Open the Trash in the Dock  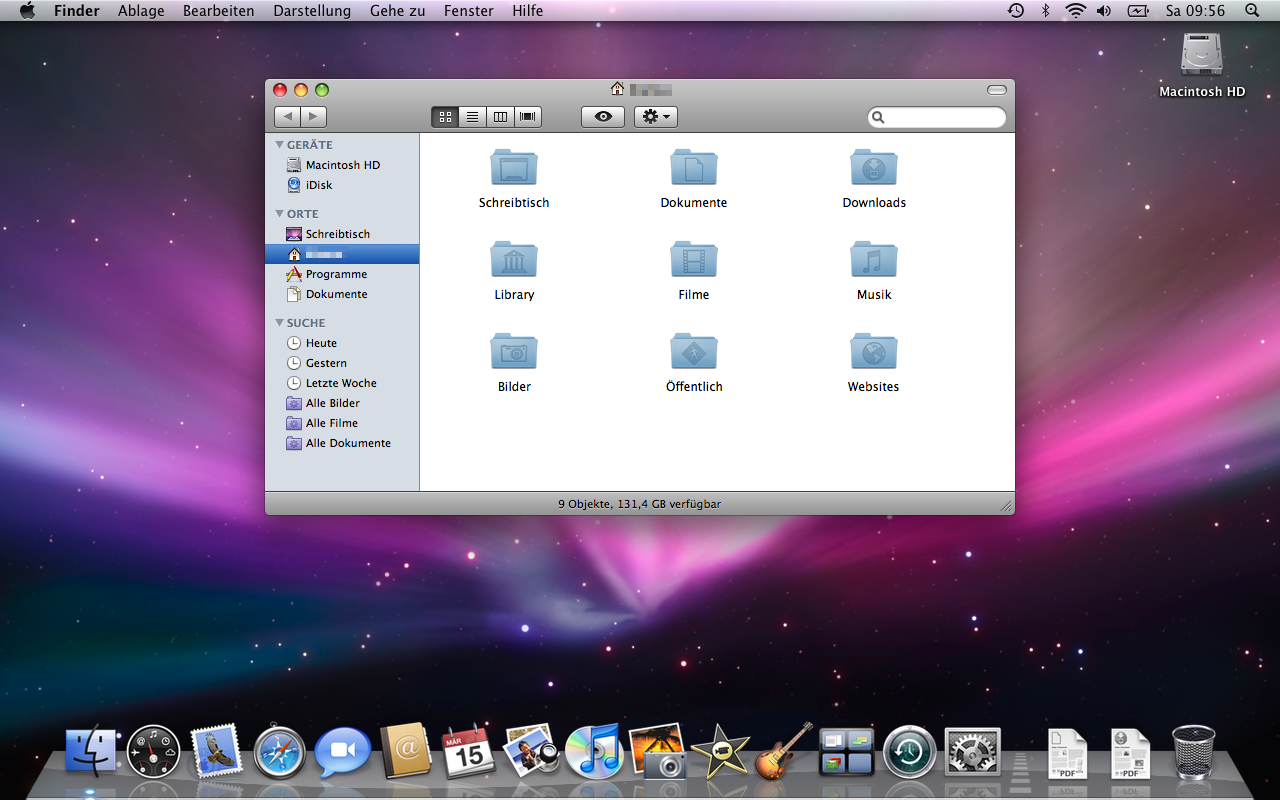1193,753
